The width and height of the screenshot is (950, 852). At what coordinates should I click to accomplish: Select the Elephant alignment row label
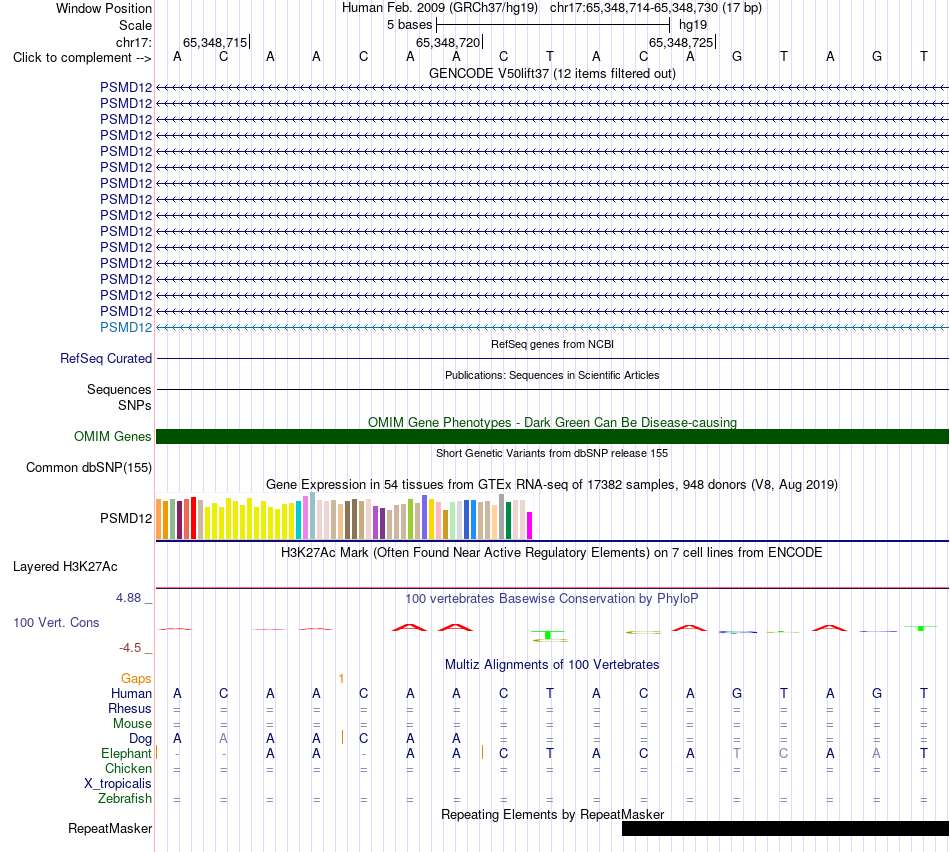point(126,753)
